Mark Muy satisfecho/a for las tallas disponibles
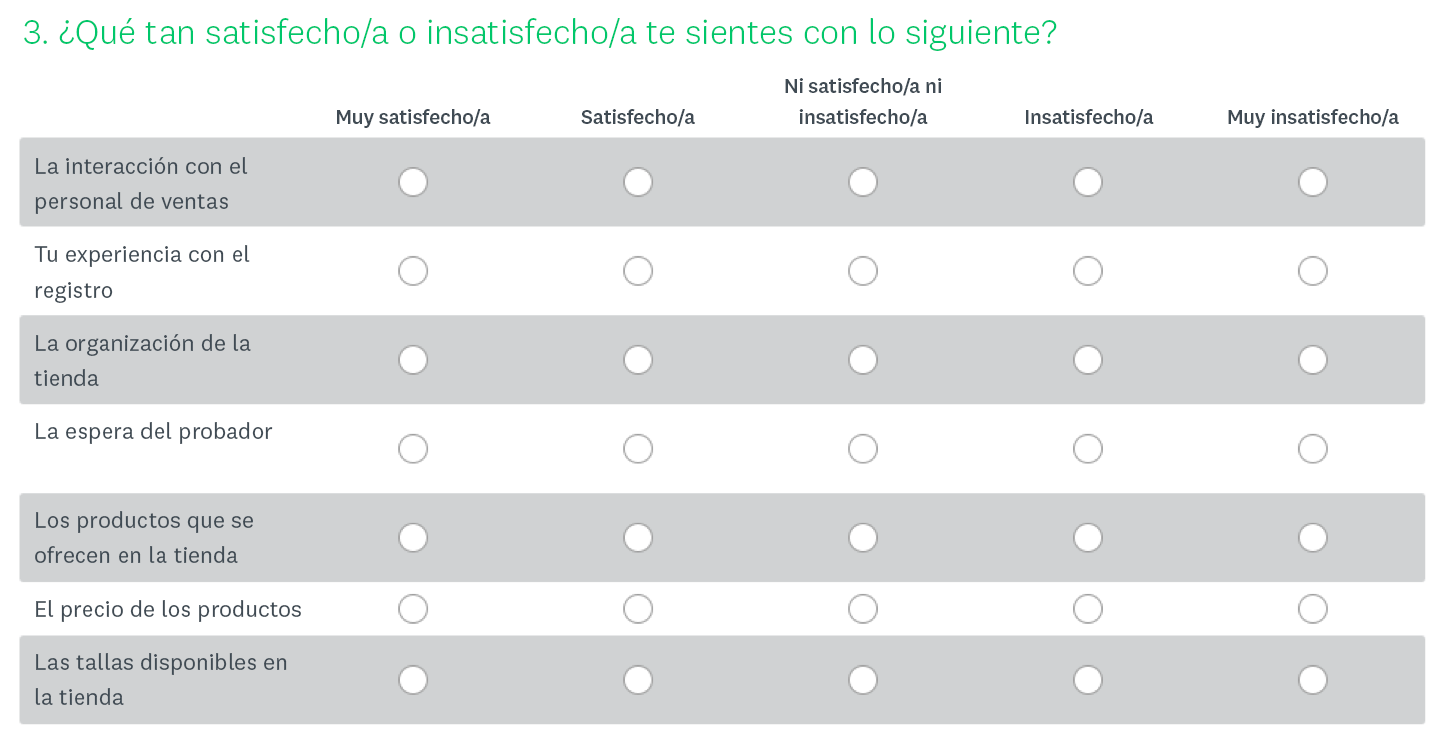 (413, 679)
